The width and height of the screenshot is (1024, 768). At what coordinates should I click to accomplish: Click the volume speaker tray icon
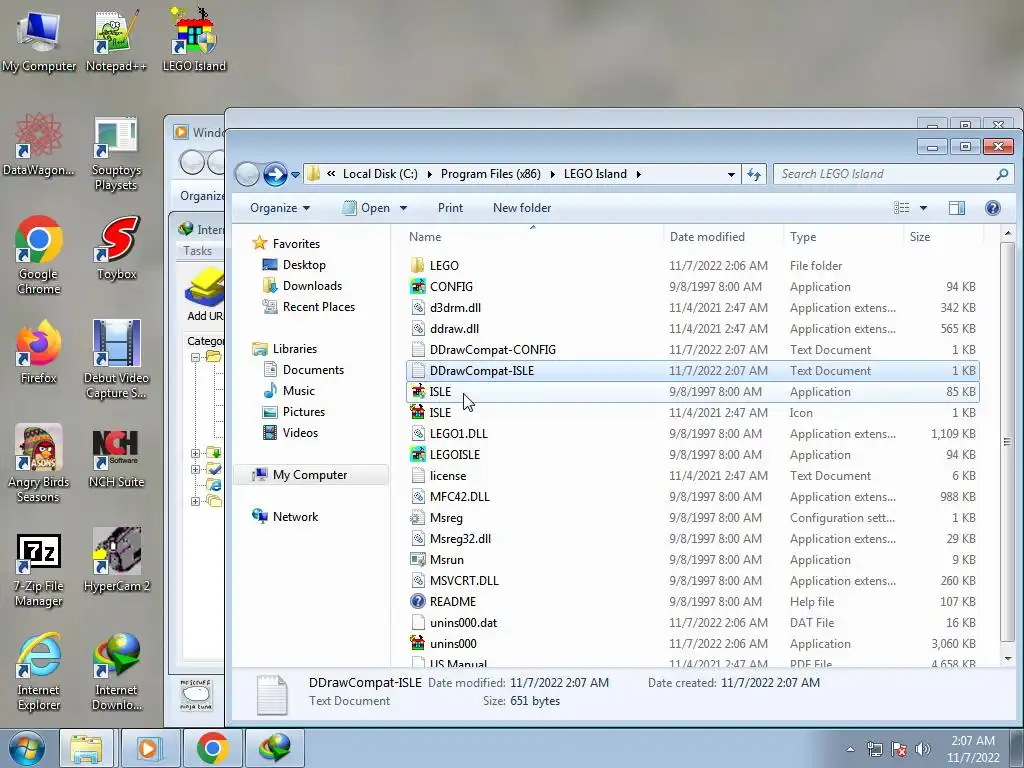click(x=923, y=749)
